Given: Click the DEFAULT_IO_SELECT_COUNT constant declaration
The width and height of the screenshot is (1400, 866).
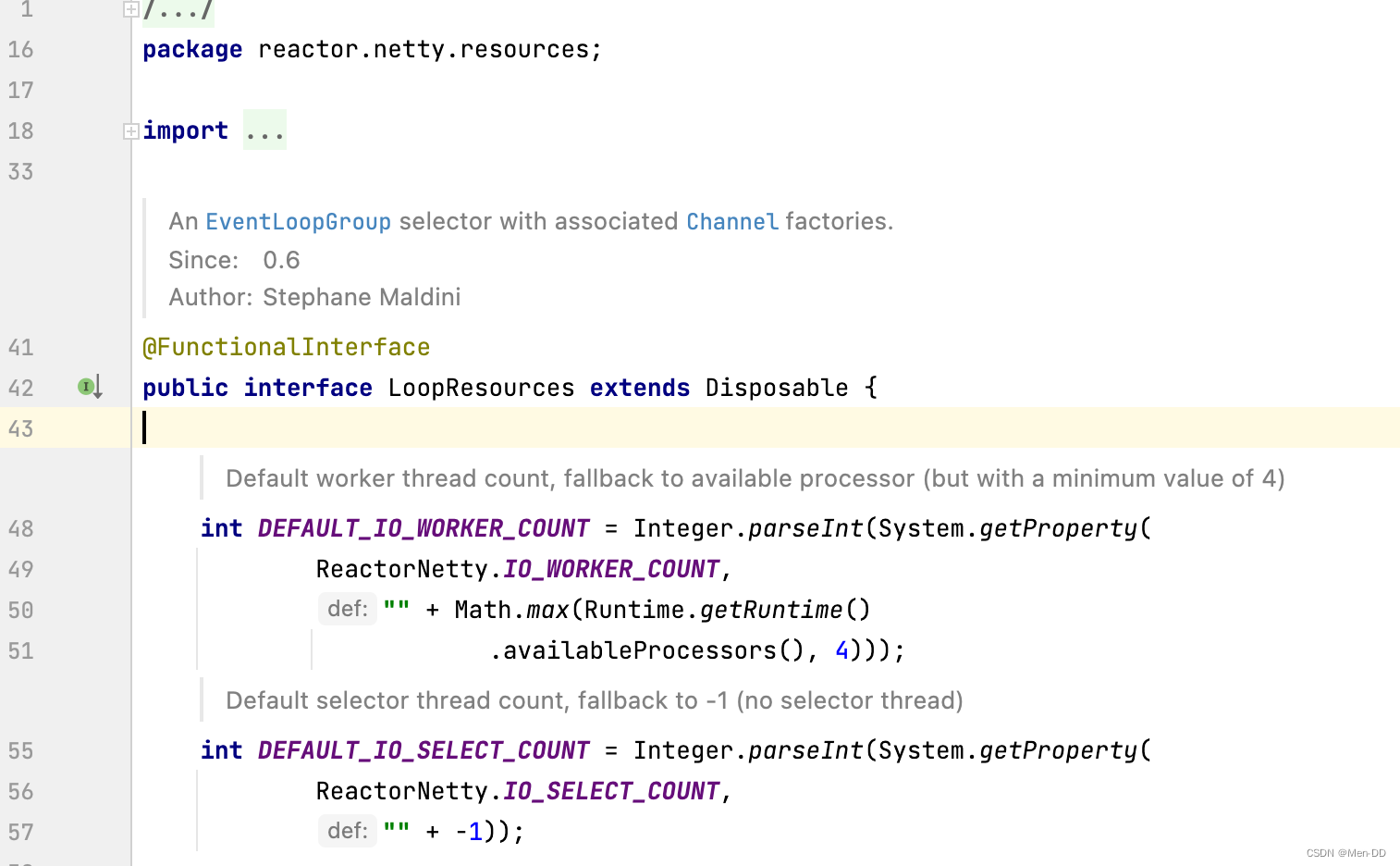Looking at the screenshot, I should click(x=424, y=750).
